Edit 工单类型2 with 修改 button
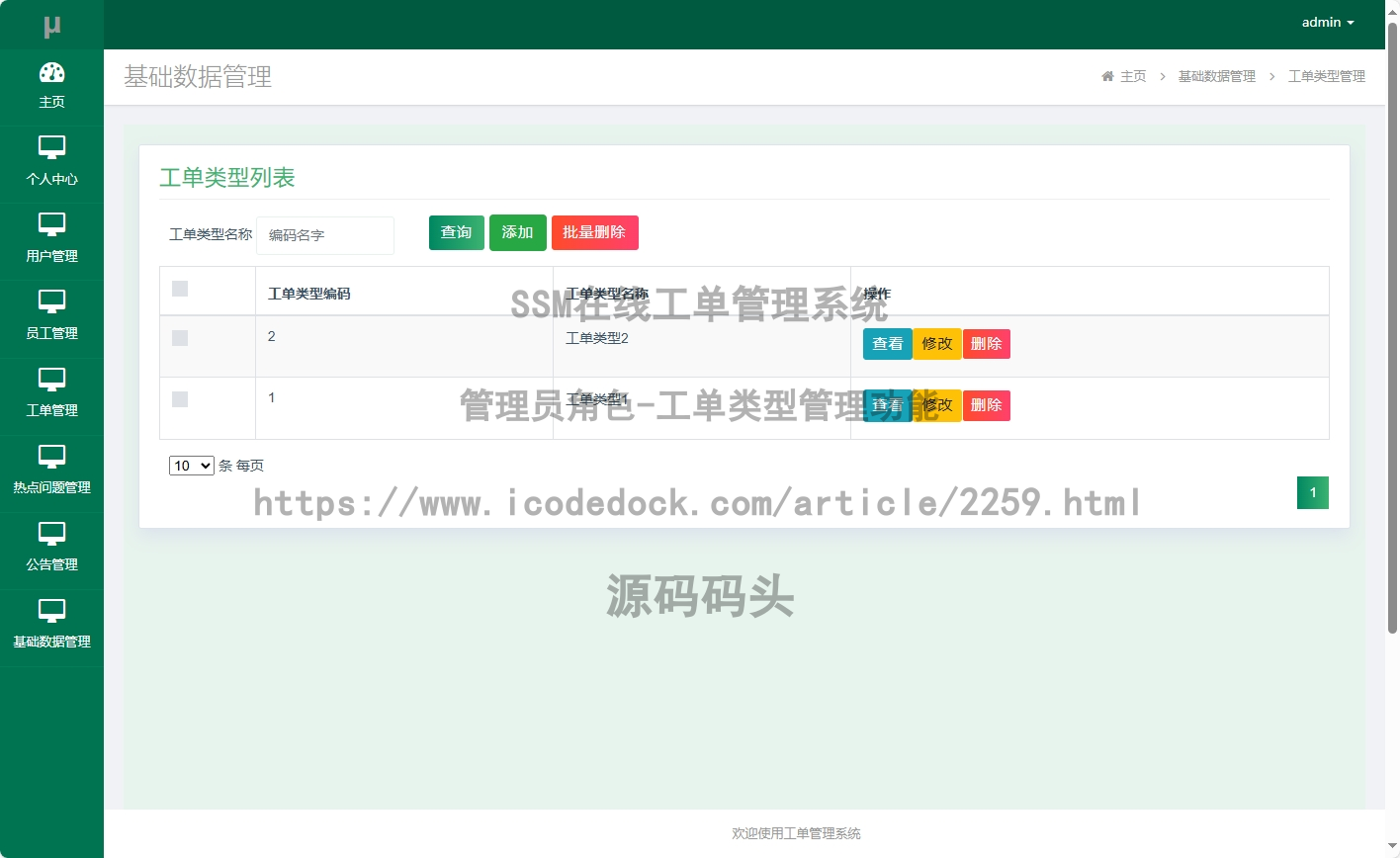Viewport: 1400px width, 858px height. [937, 344]
